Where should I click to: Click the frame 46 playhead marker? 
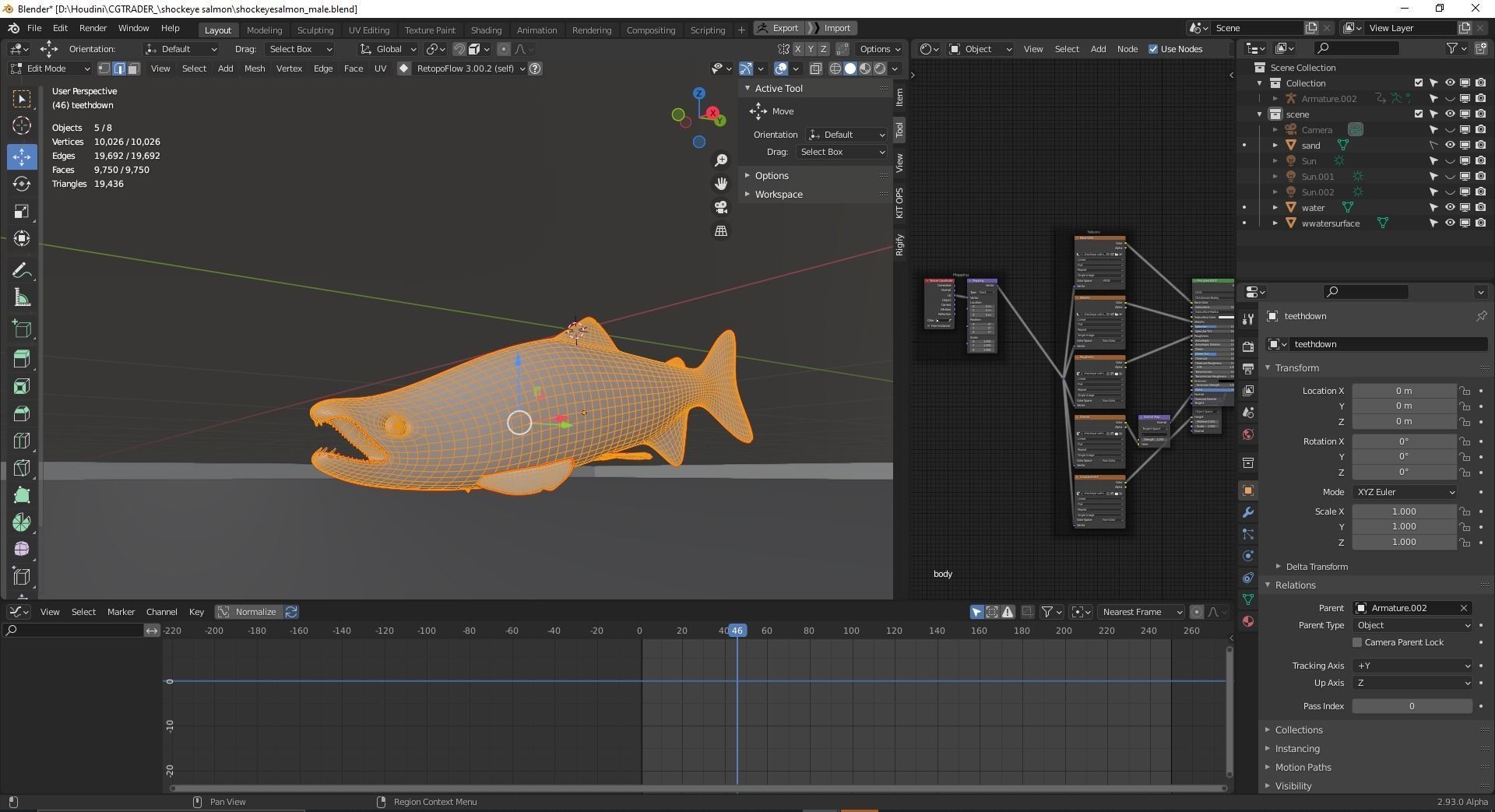click(737, 631)
